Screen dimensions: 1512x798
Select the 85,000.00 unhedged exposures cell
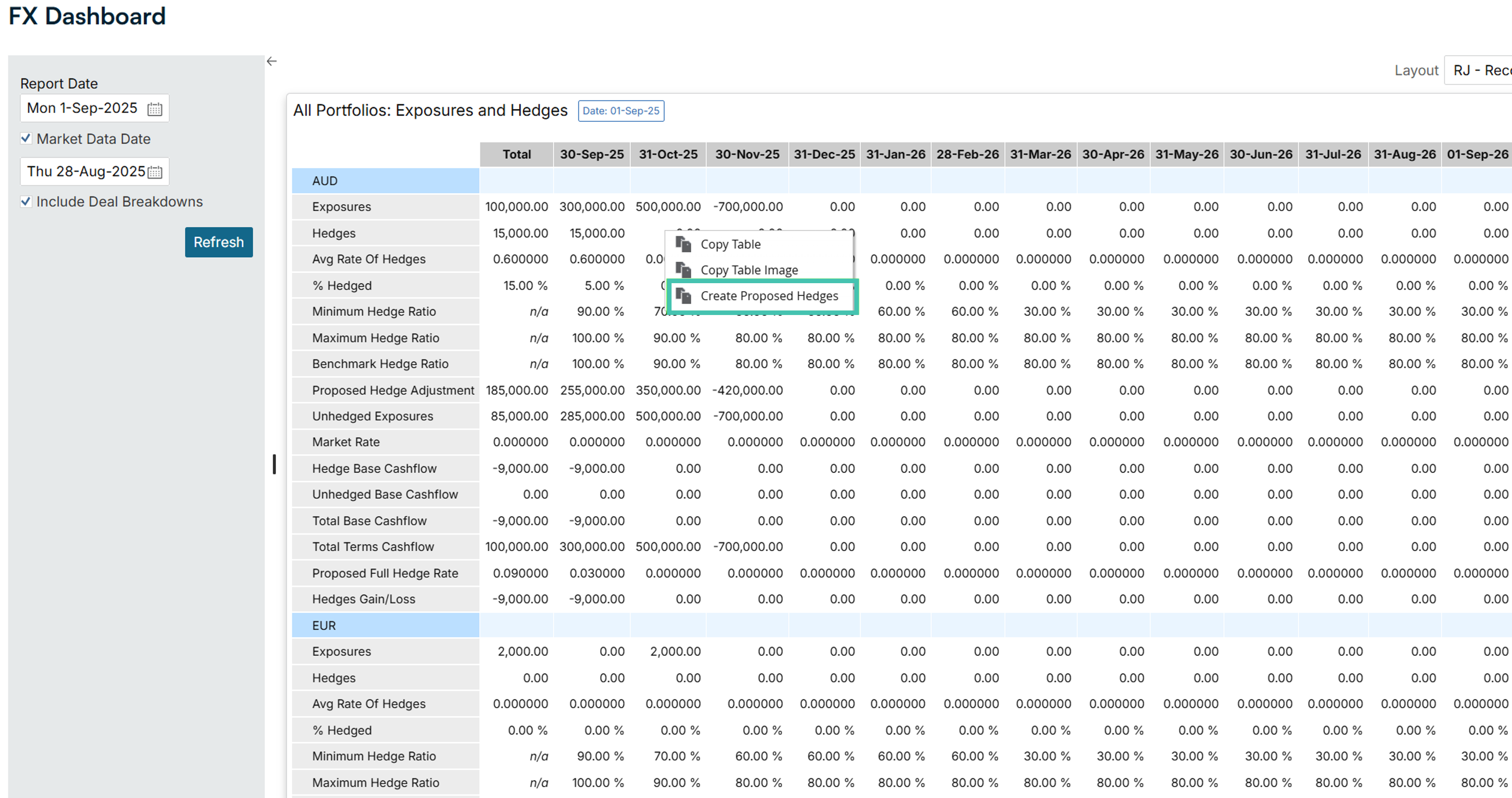pos(517,416)
